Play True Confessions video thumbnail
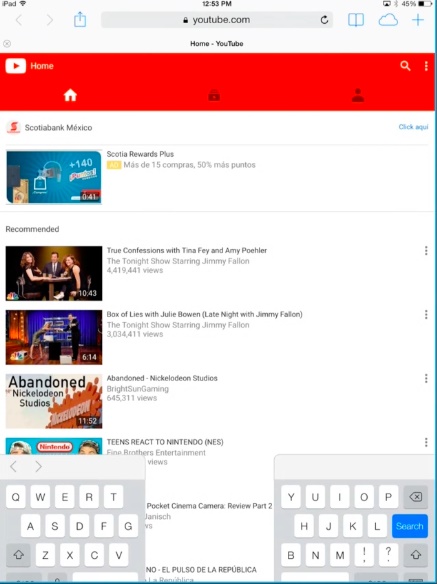Image resolution: width=437 pixels, height=584 pixels. [x=54, y=273]
